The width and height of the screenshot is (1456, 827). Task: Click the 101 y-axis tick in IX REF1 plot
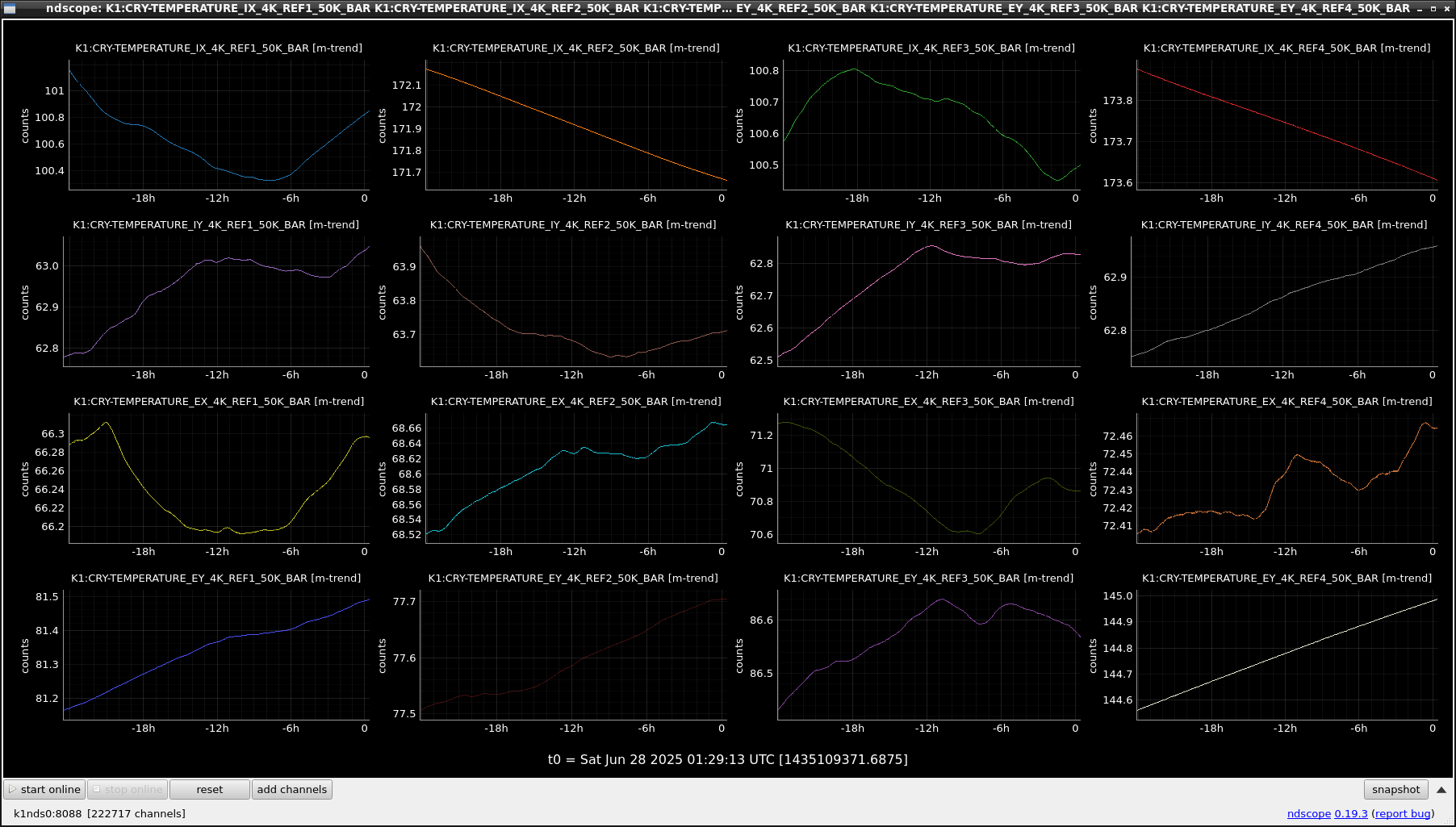tap(54, 90)
